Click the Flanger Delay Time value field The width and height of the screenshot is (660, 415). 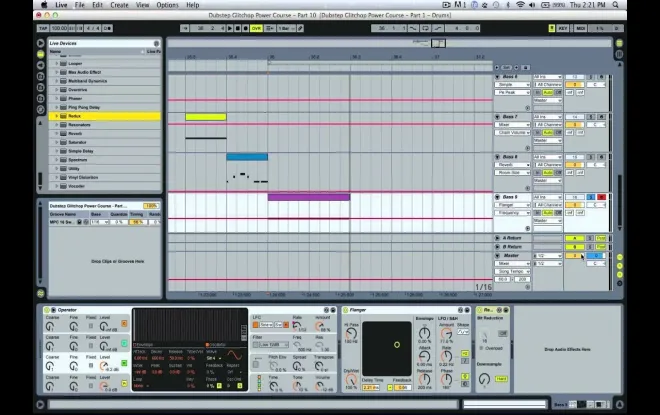(x=371, y=387)
